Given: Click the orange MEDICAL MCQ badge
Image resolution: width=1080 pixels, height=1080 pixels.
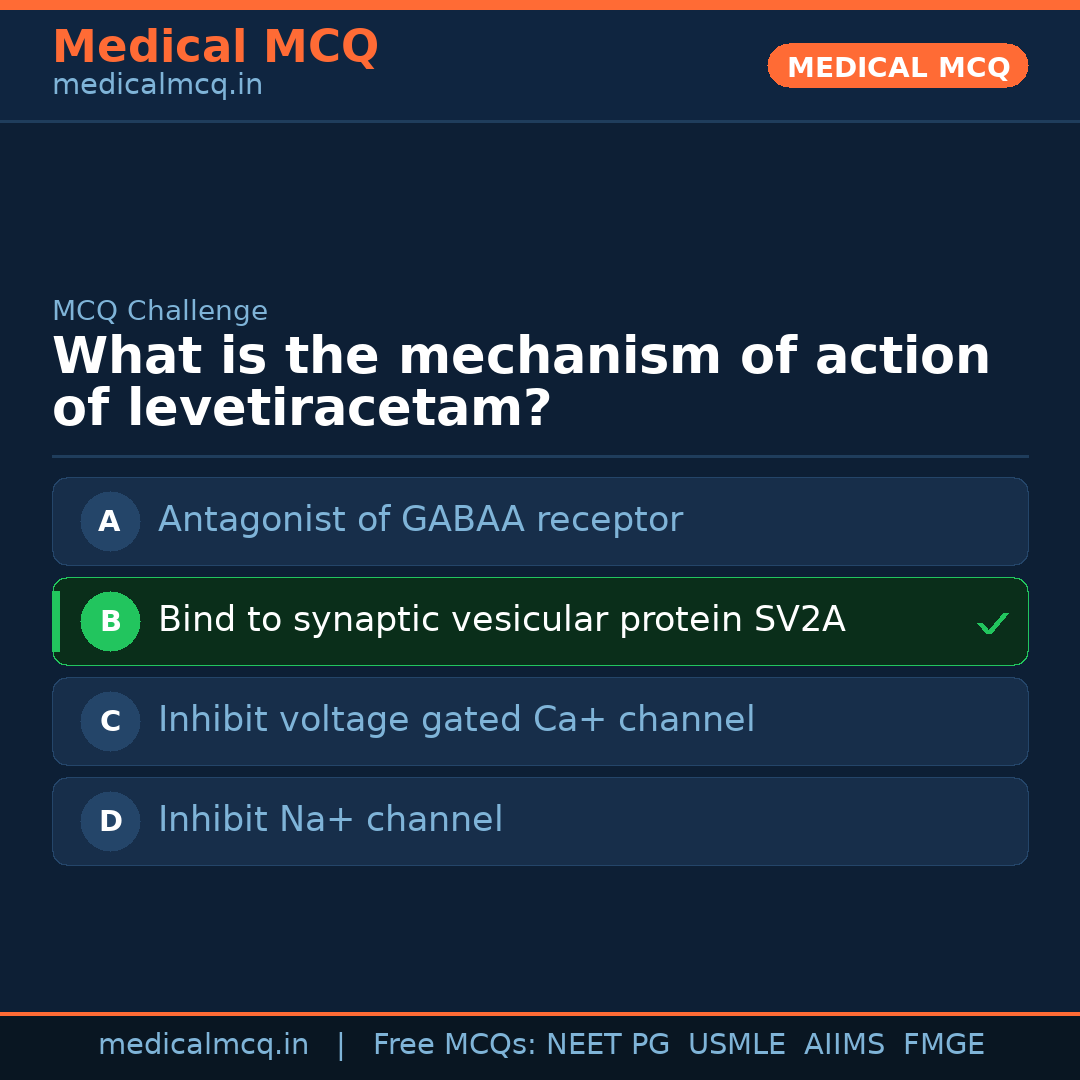Looking at the screenshot, I should [x=897, y=67].
